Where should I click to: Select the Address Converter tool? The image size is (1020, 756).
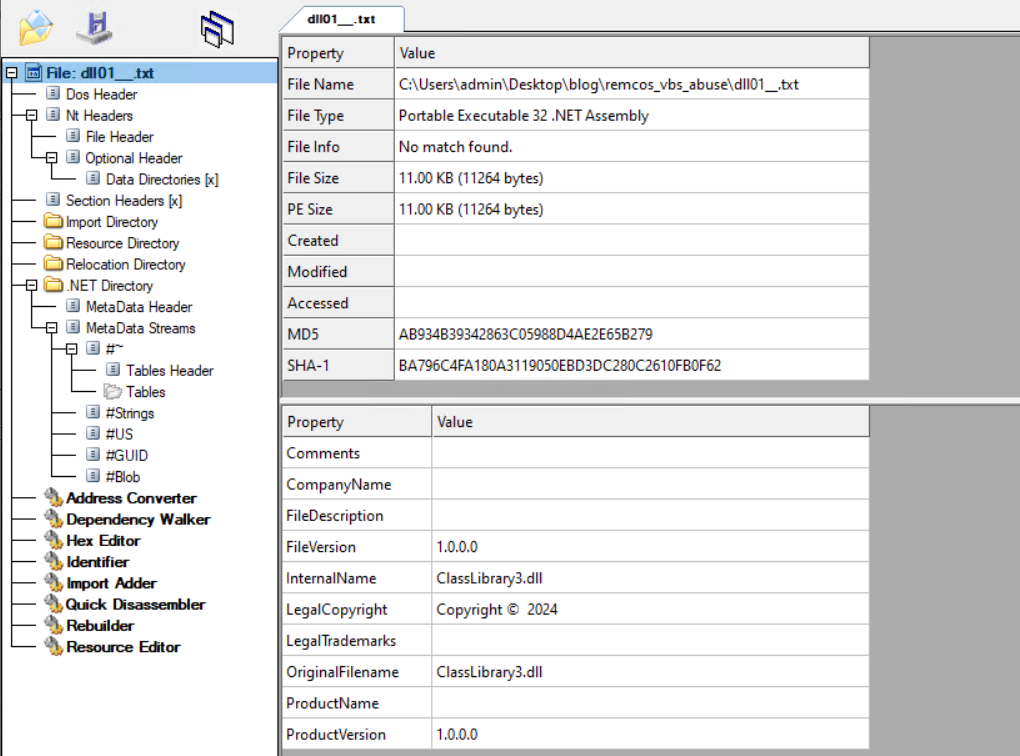click(x=131, y=498)
